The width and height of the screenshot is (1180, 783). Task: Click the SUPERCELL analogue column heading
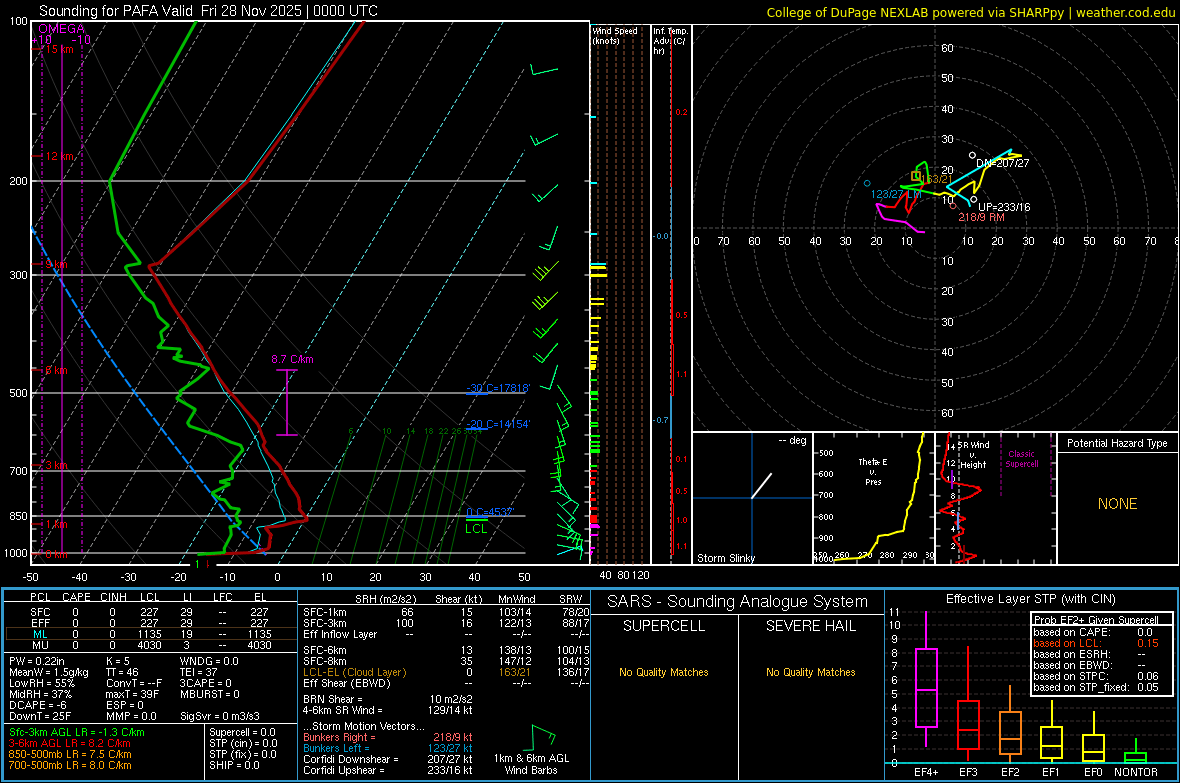point(664,626)
